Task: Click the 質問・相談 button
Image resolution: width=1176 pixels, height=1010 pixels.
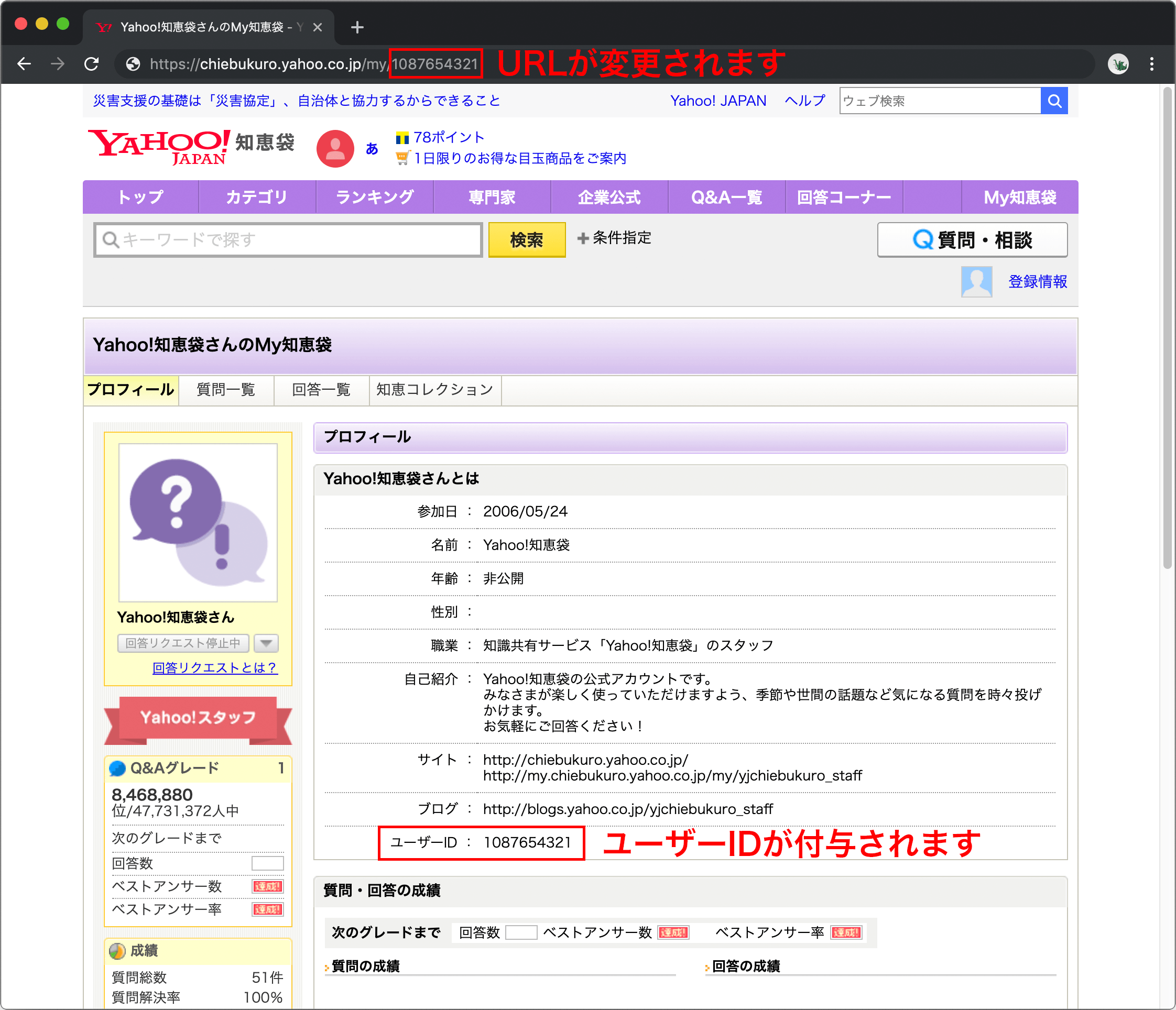Action: coord(972,239)
